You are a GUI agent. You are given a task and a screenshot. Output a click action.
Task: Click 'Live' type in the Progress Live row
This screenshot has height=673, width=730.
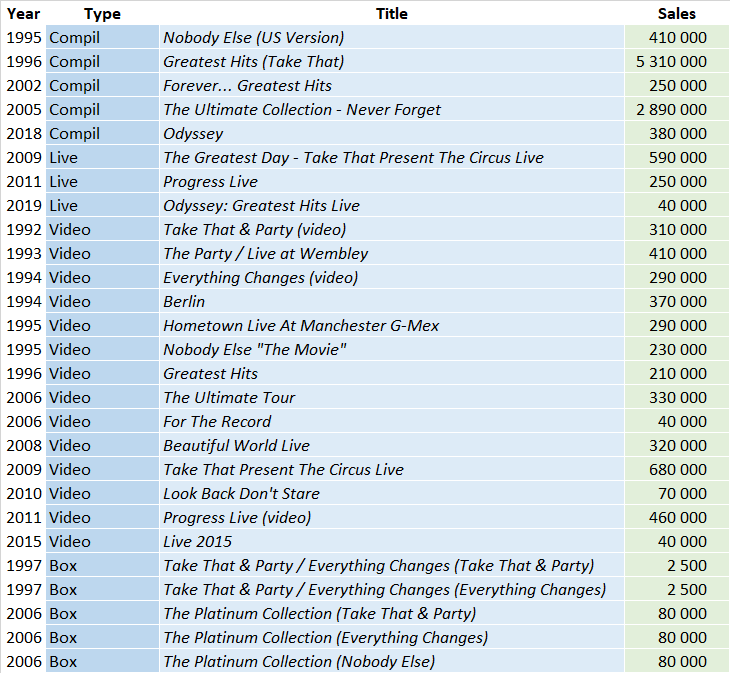click(x=63, y=182)
